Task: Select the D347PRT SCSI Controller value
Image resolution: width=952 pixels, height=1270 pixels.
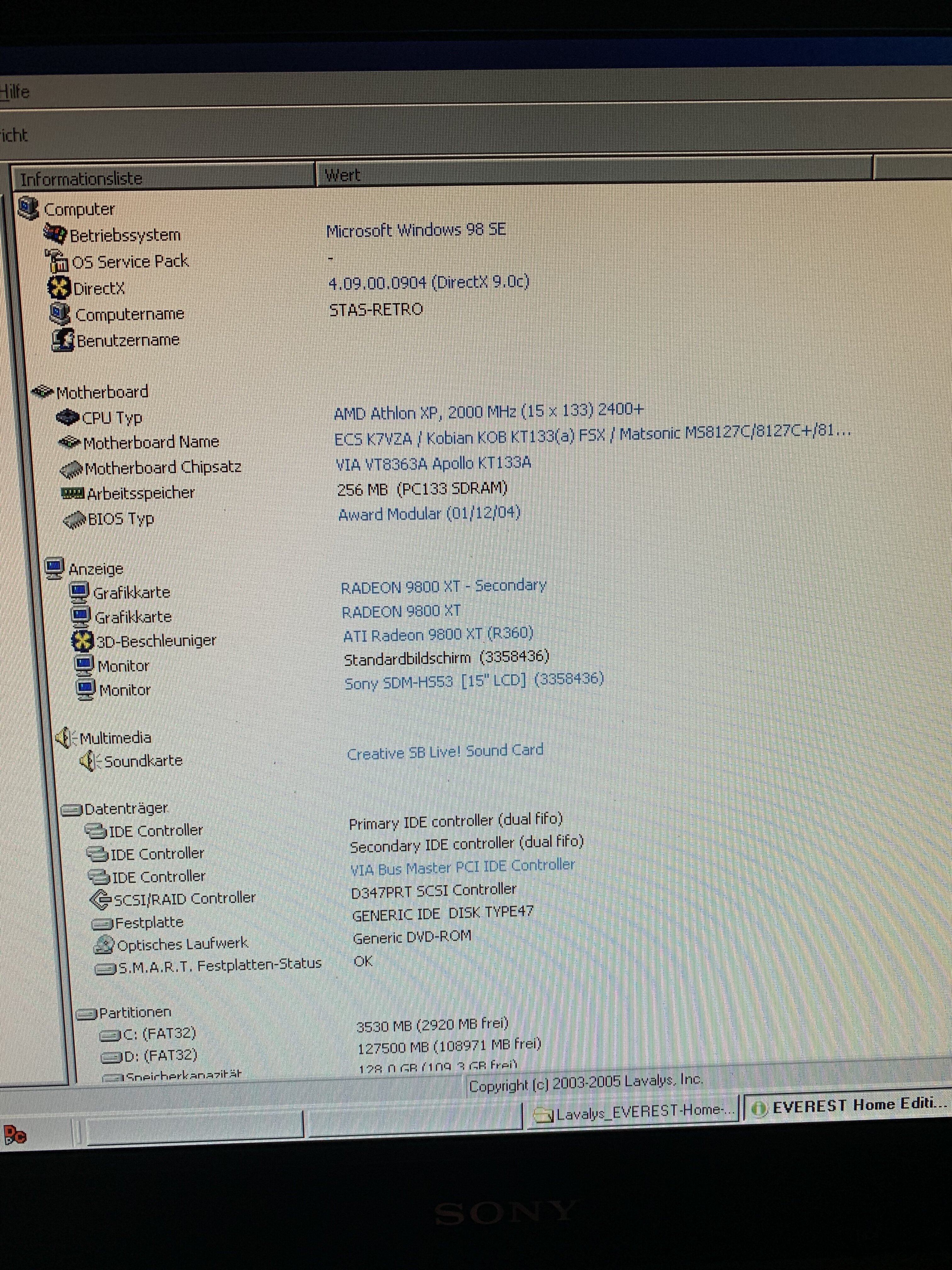Action: tap(434, 891)
